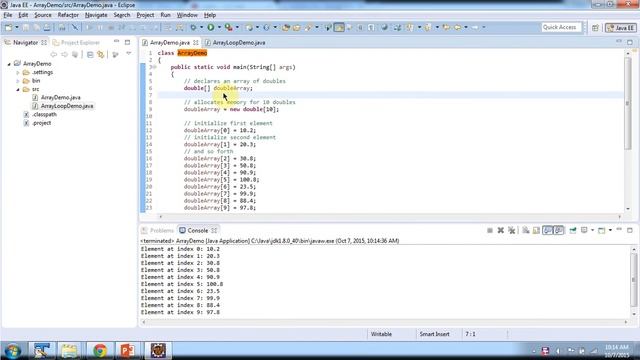The image size is (640, 360).
Task: Click the green Run button icon
Action: (211, 27)
